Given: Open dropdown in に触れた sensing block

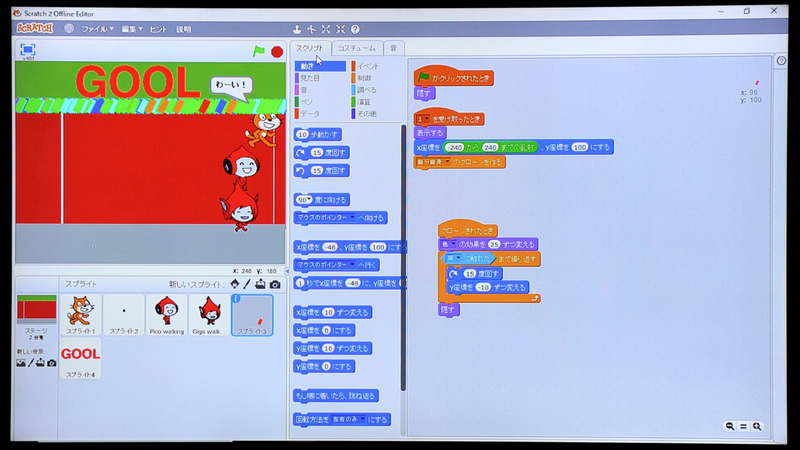Looking at the screenshot, I should (x=458, y=259).
